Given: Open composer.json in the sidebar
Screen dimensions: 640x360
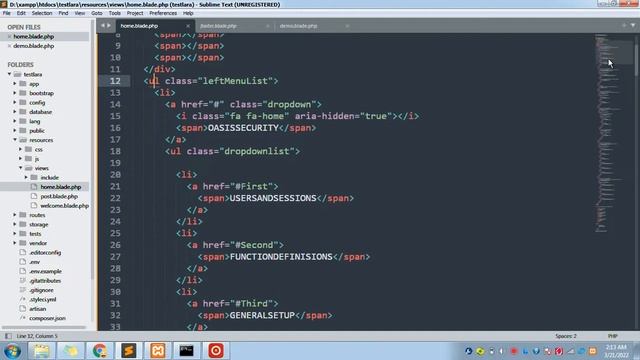Looking at the screenshot, I should click(x=47, y=318).
